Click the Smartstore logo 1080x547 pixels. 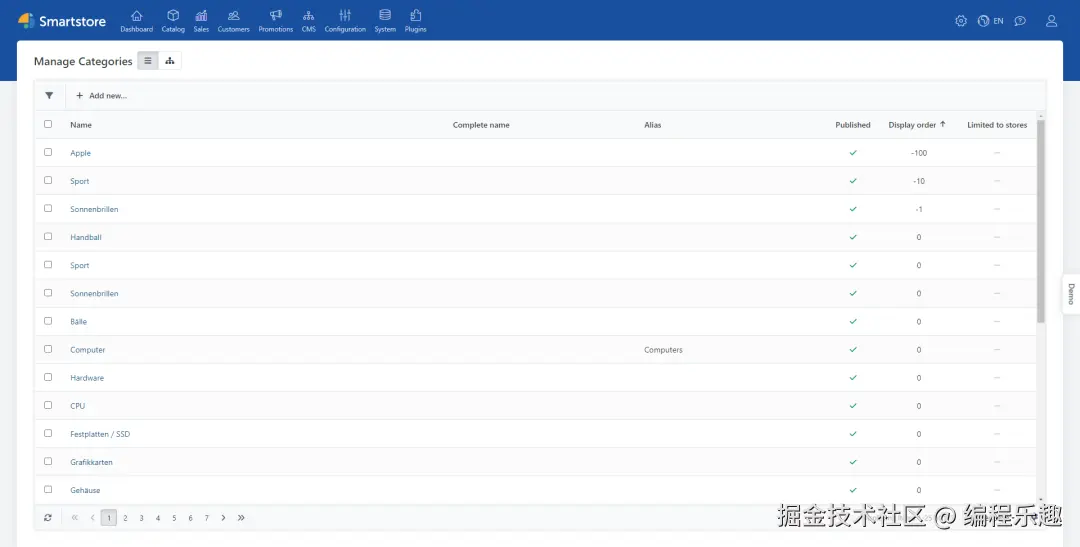[62, 21]
